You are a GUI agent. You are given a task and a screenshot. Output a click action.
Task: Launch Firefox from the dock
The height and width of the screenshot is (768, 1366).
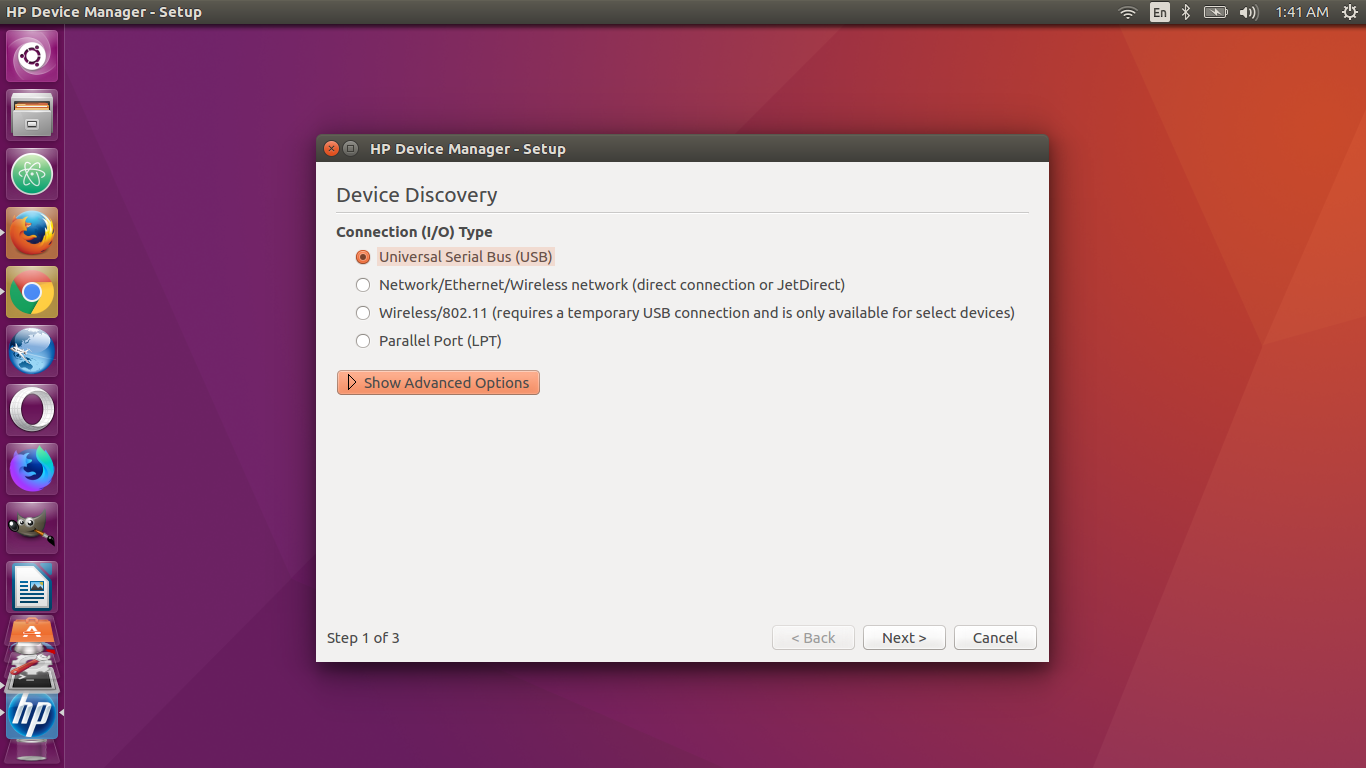click(32, 233)
